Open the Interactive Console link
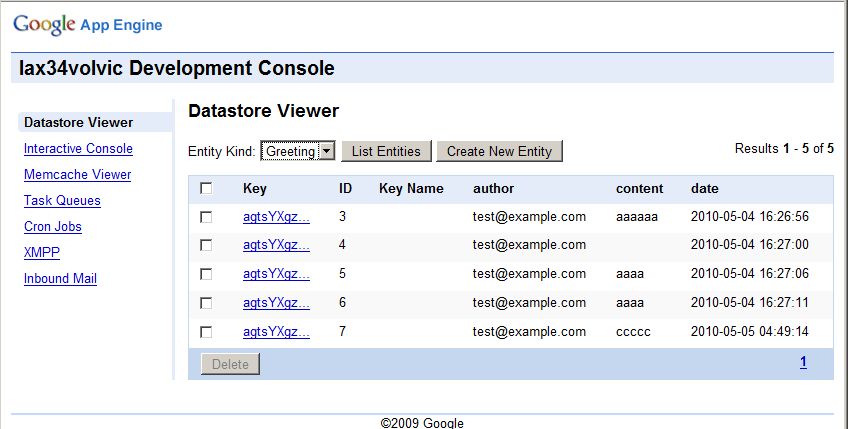 [x=78, y=148]
